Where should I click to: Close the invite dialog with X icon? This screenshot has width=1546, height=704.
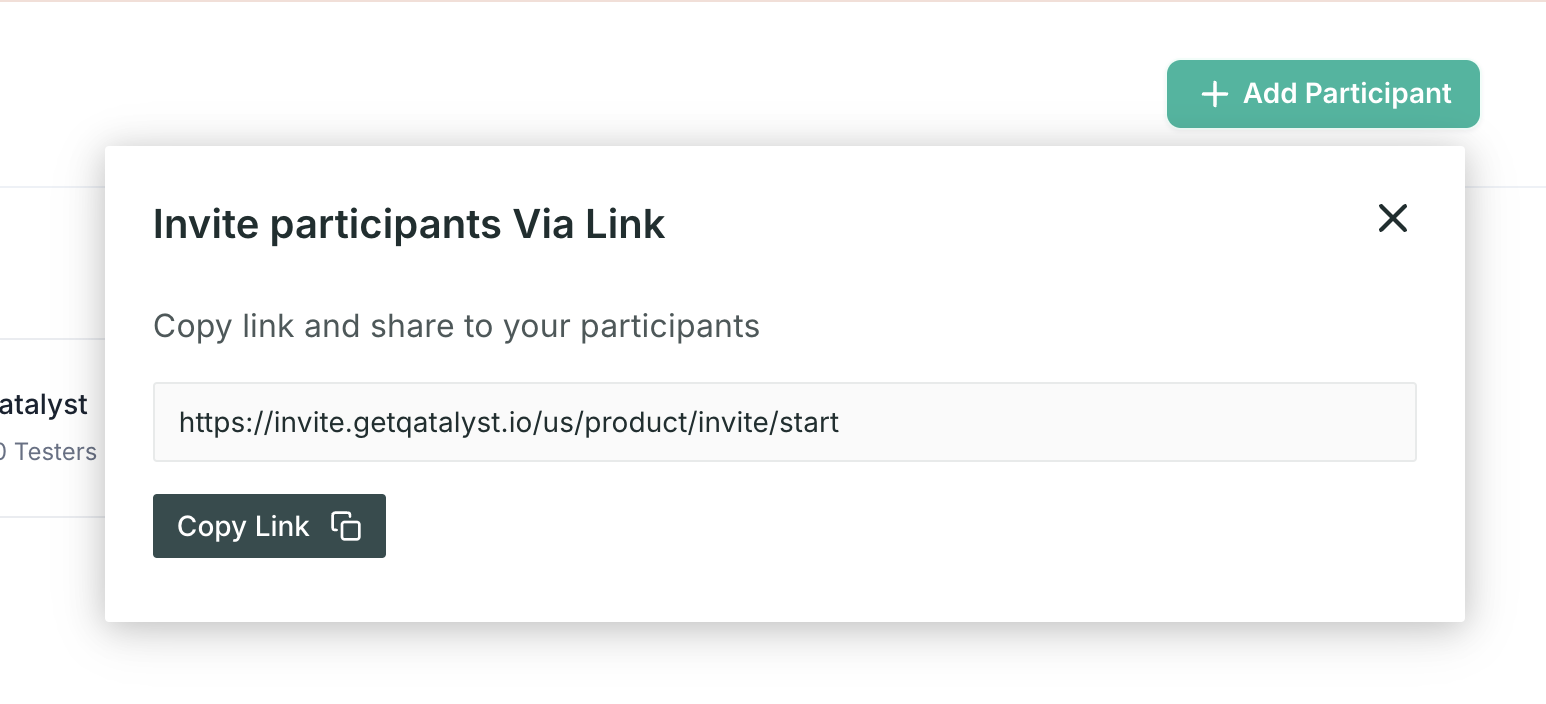coord(1392,218)
